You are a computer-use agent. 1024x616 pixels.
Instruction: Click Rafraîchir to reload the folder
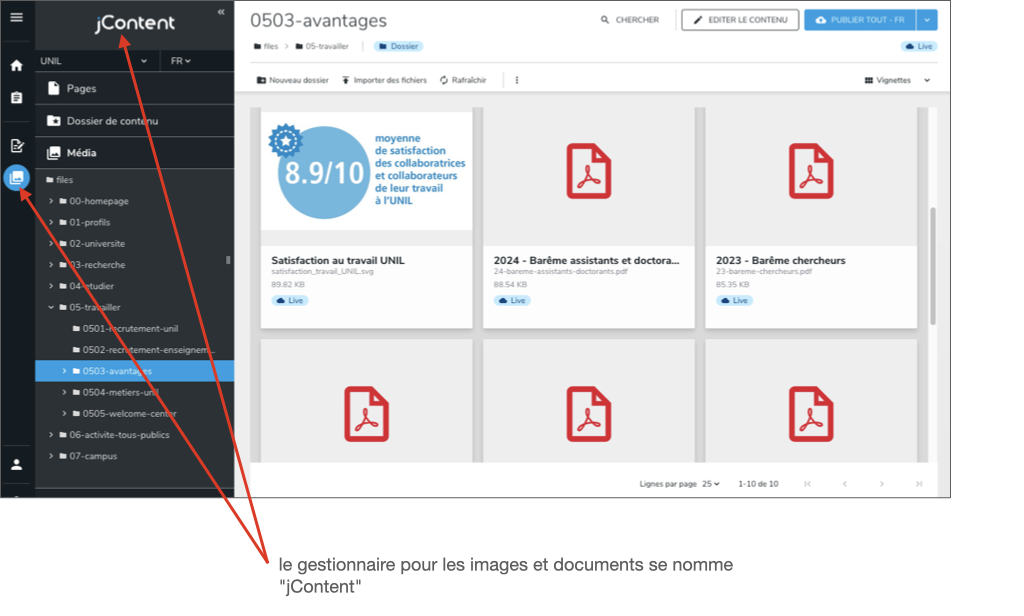463,80
